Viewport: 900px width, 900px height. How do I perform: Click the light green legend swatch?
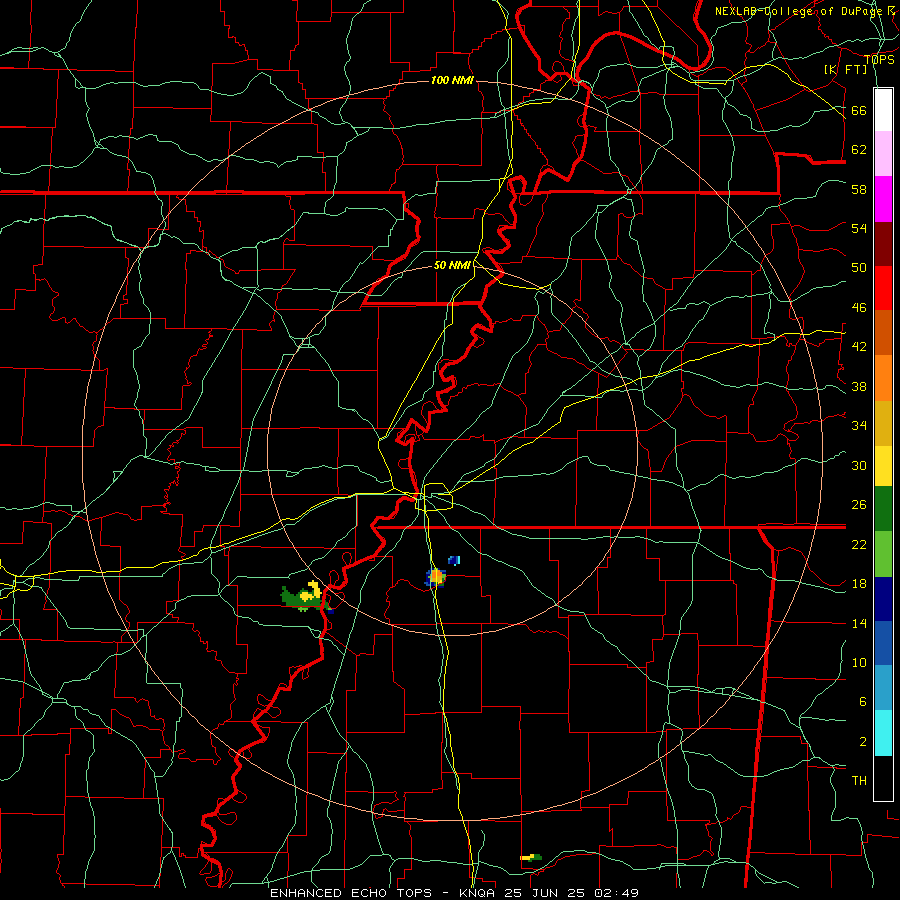pos(883,554)
